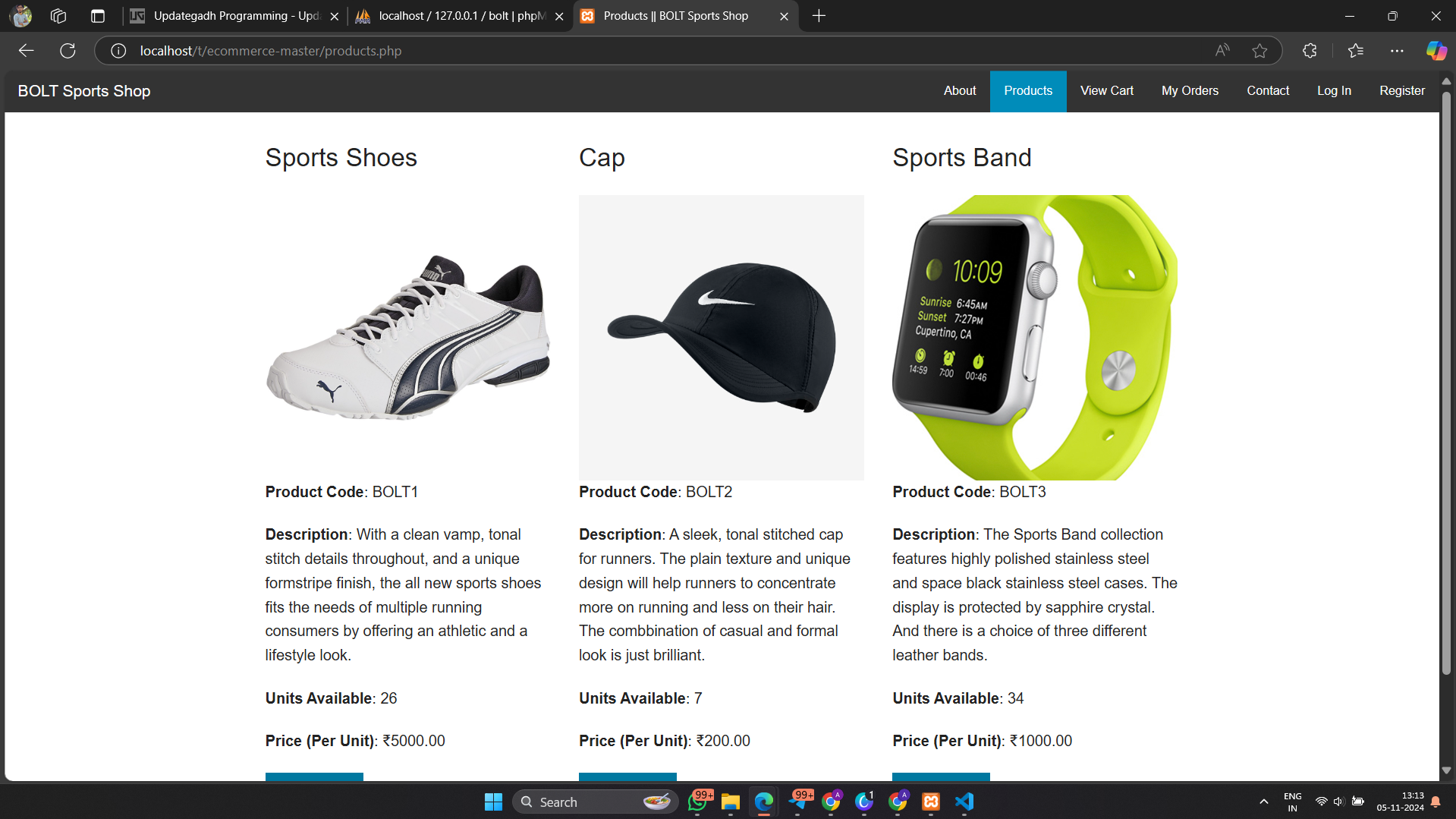Open WhatsApp from the taskbar
This screenshot has height=819, width=1456.
698,802
